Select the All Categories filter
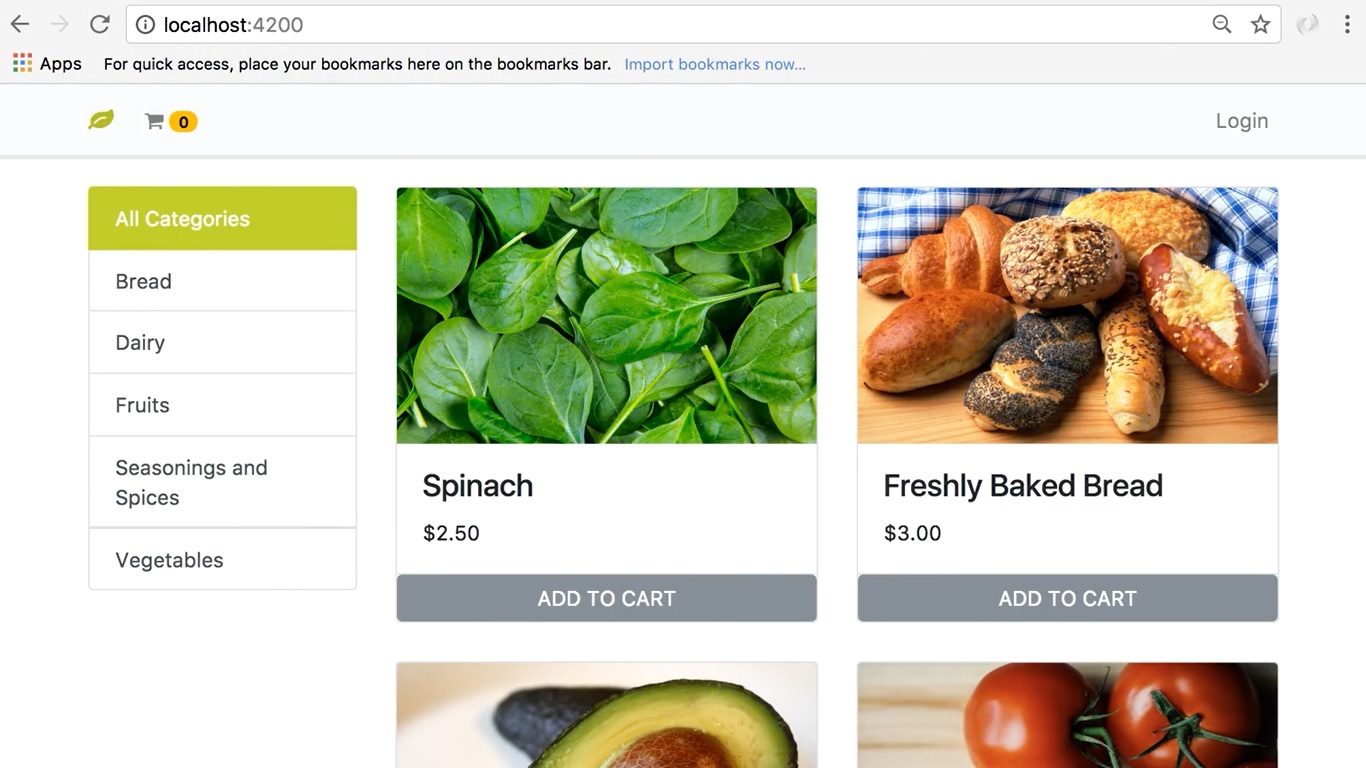The height and width of the screenshot is (768, 1366). point(222,218)
